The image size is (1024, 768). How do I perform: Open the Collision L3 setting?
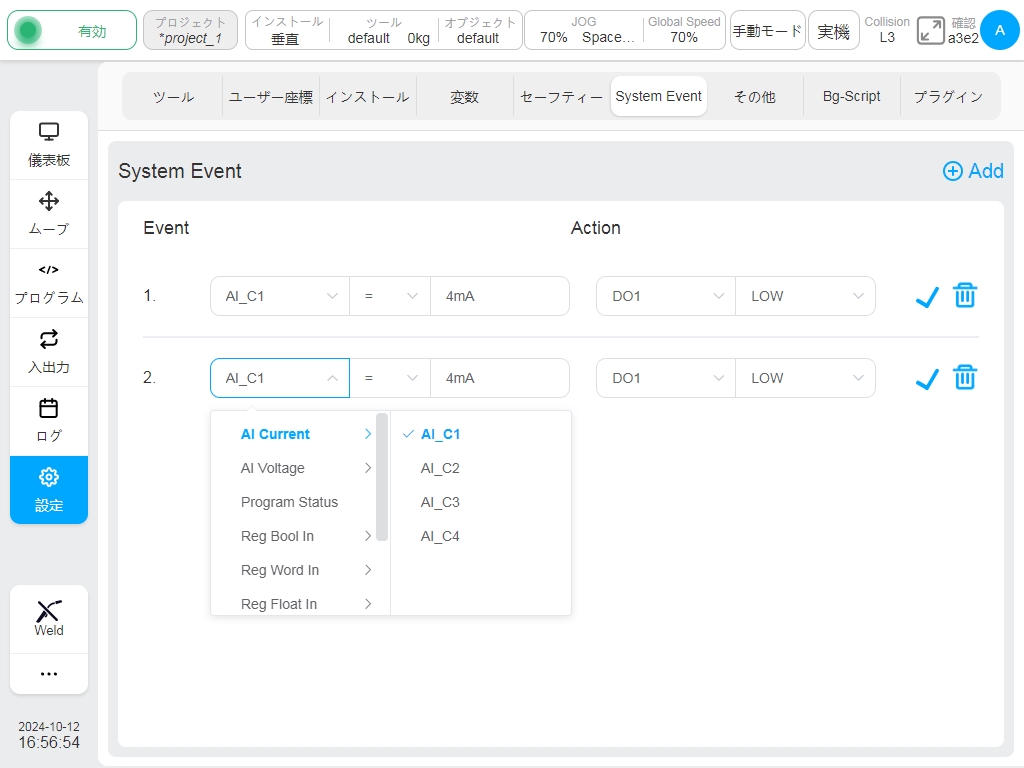pyautogui.click(x=886, y=31)
